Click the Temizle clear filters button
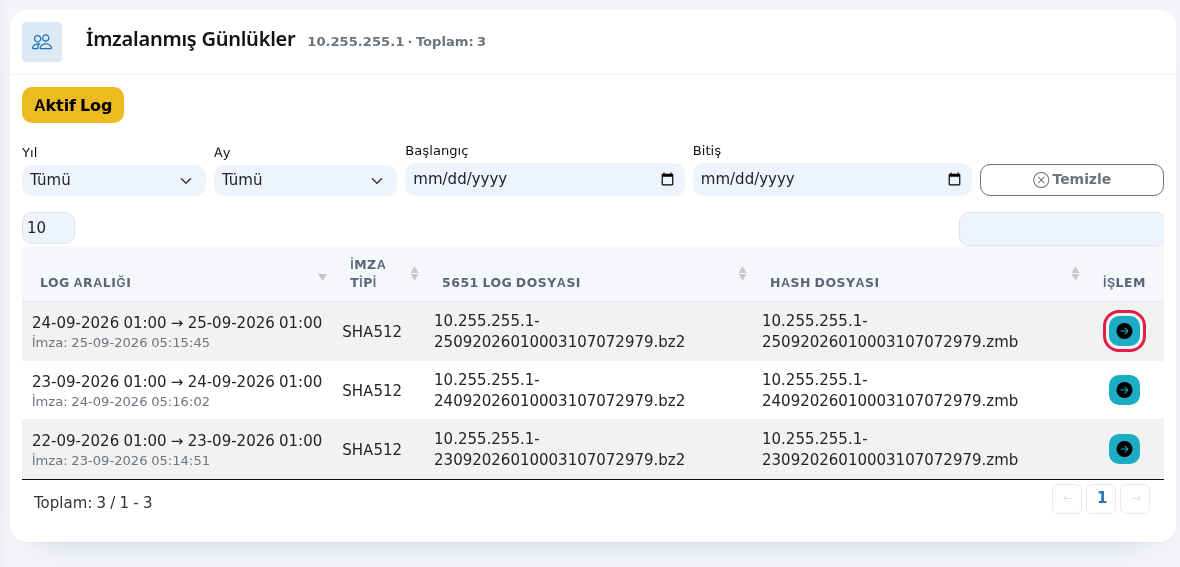 [1072, 180]
